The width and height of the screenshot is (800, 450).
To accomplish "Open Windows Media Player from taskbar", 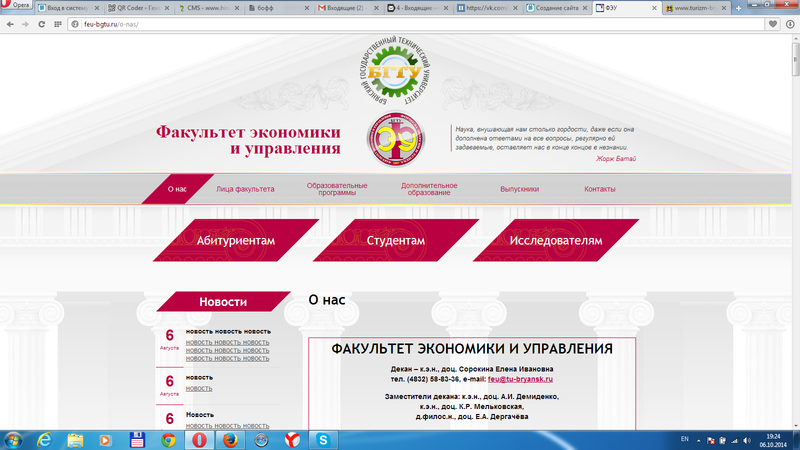I will coord(105,440).
